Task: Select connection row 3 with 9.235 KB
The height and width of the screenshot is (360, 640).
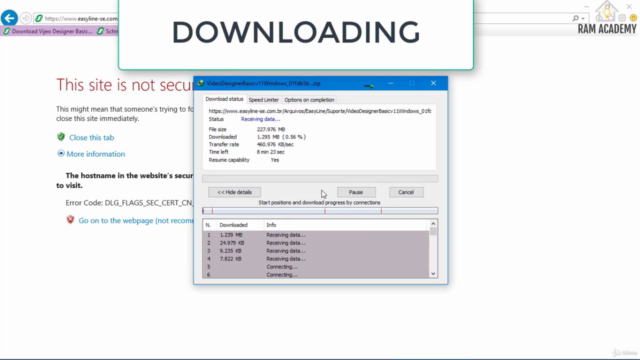Action: point(316,251)
